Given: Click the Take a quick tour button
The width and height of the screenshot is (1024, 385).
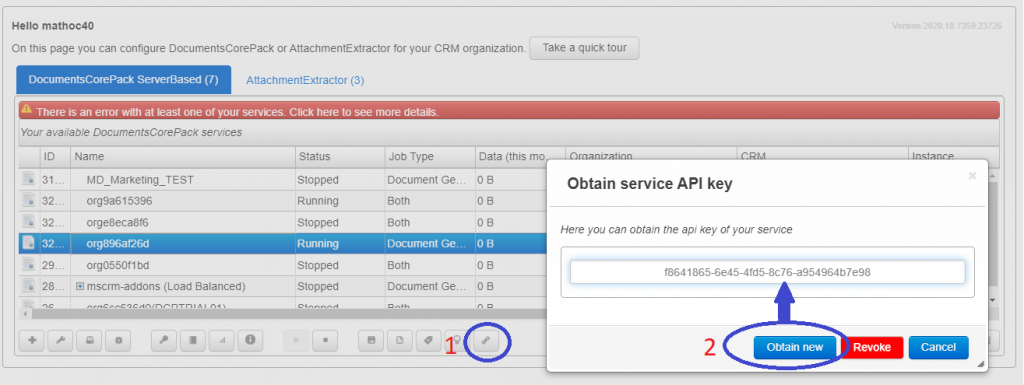Looking at the screenshot, I should [x=584, y=48].
